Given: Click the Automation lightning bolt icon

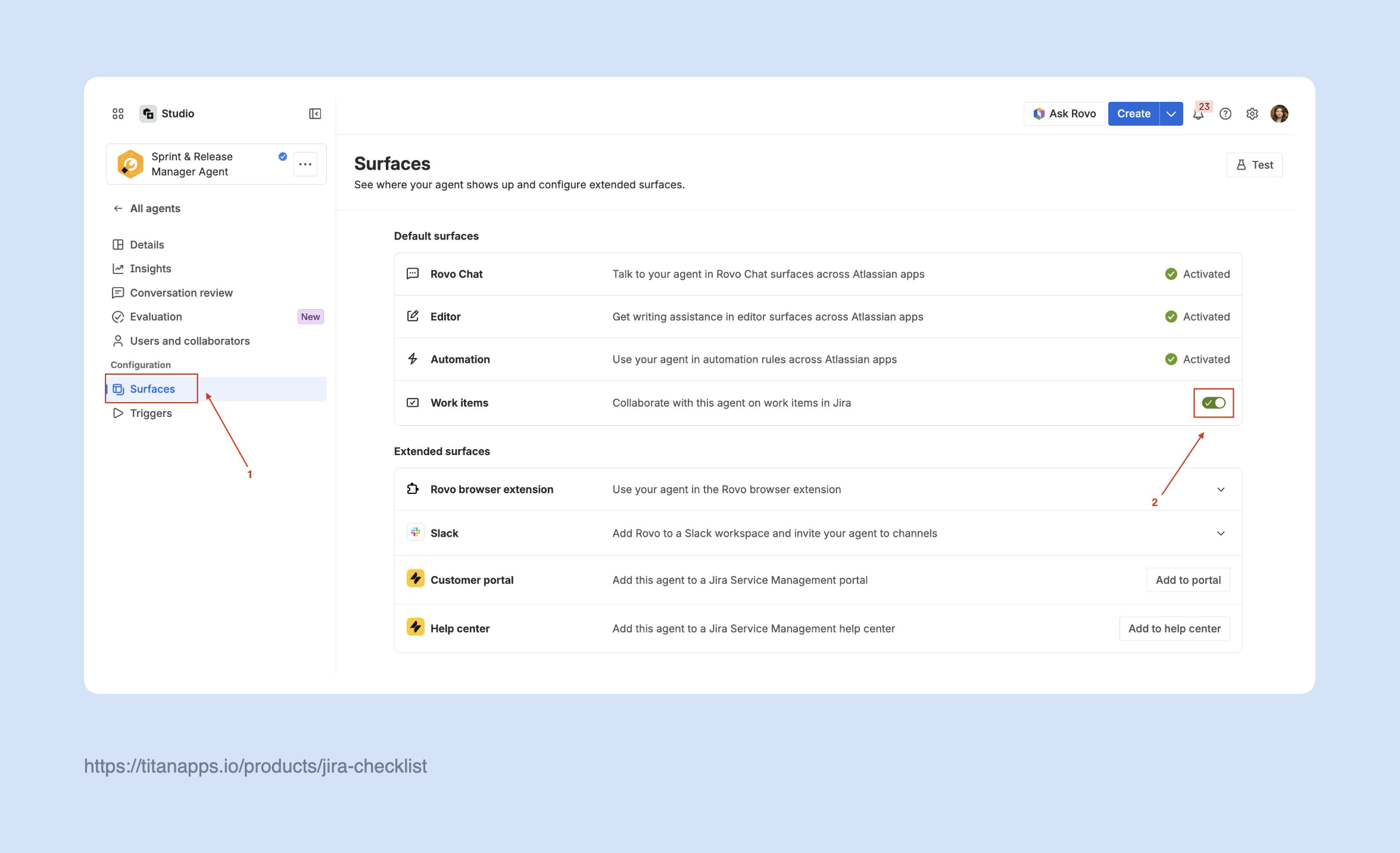Looking at the screenshot, I should tap(413, 359).
